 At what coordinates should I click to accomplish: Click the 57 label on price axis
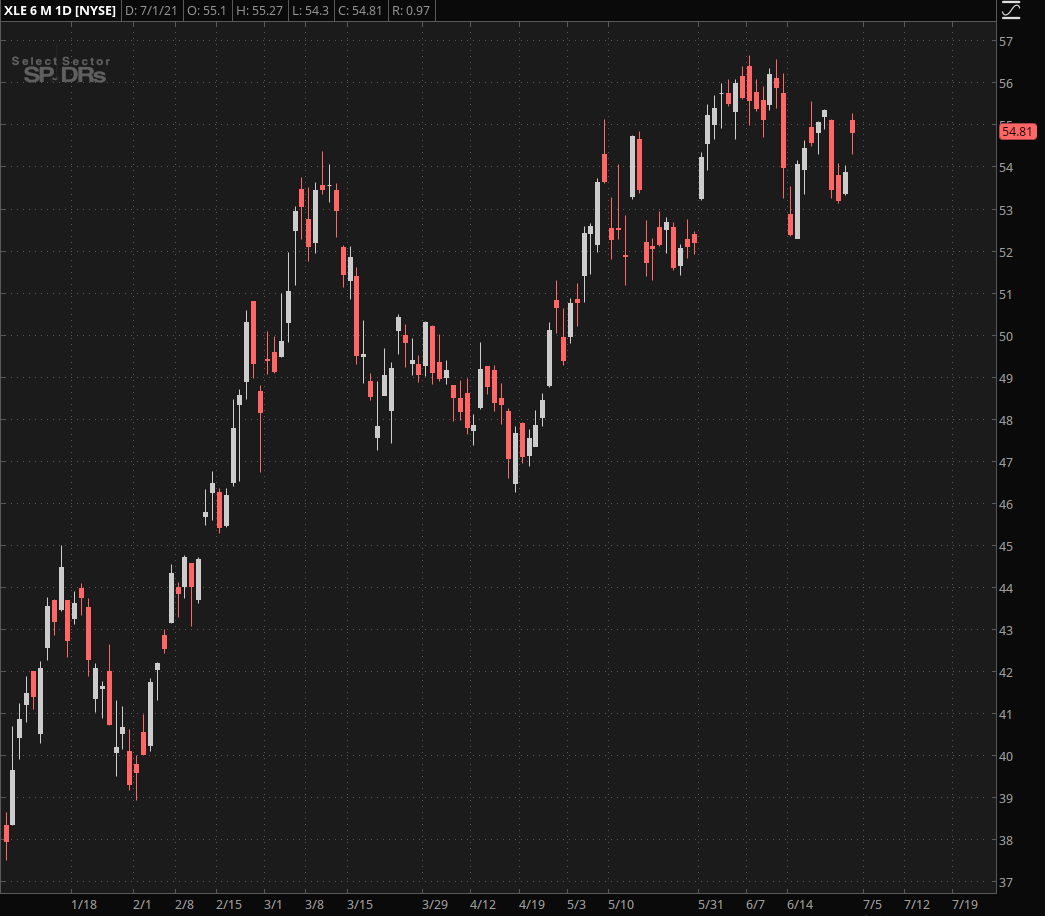tap(1006, 42)
